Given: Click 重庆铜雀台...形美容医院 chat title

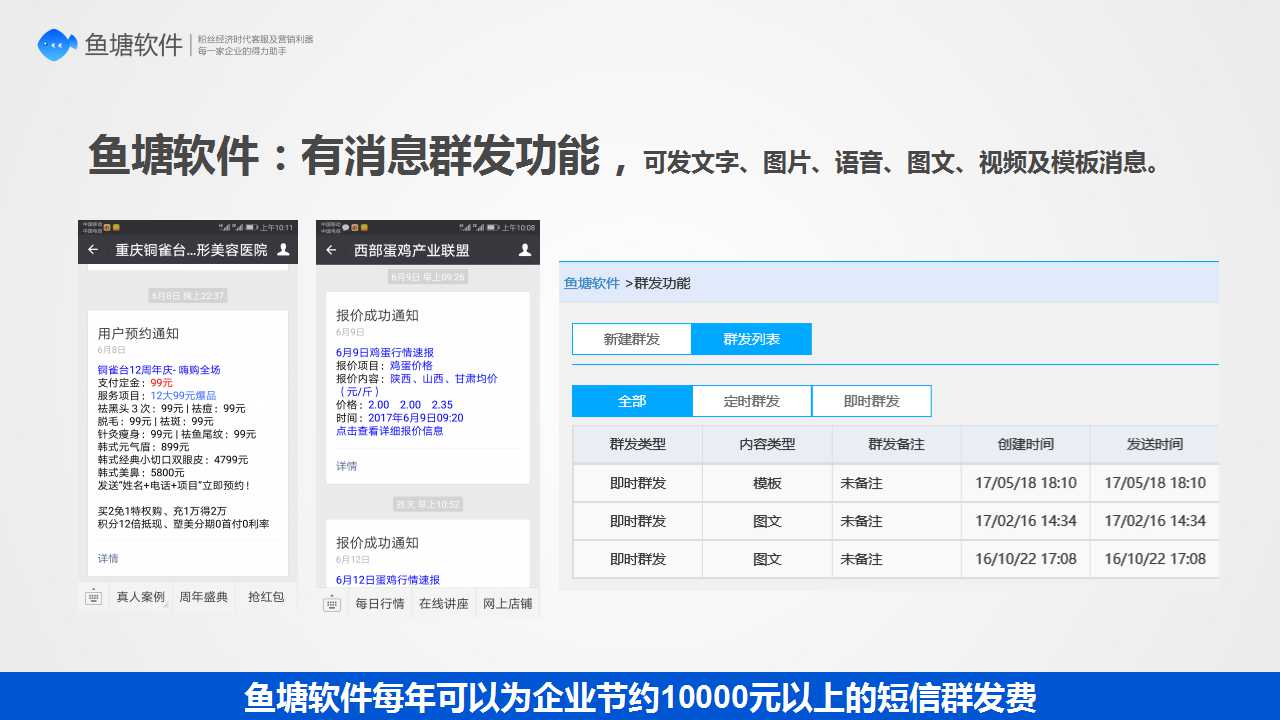Looking at the screenshot, I should coord(191,250).
